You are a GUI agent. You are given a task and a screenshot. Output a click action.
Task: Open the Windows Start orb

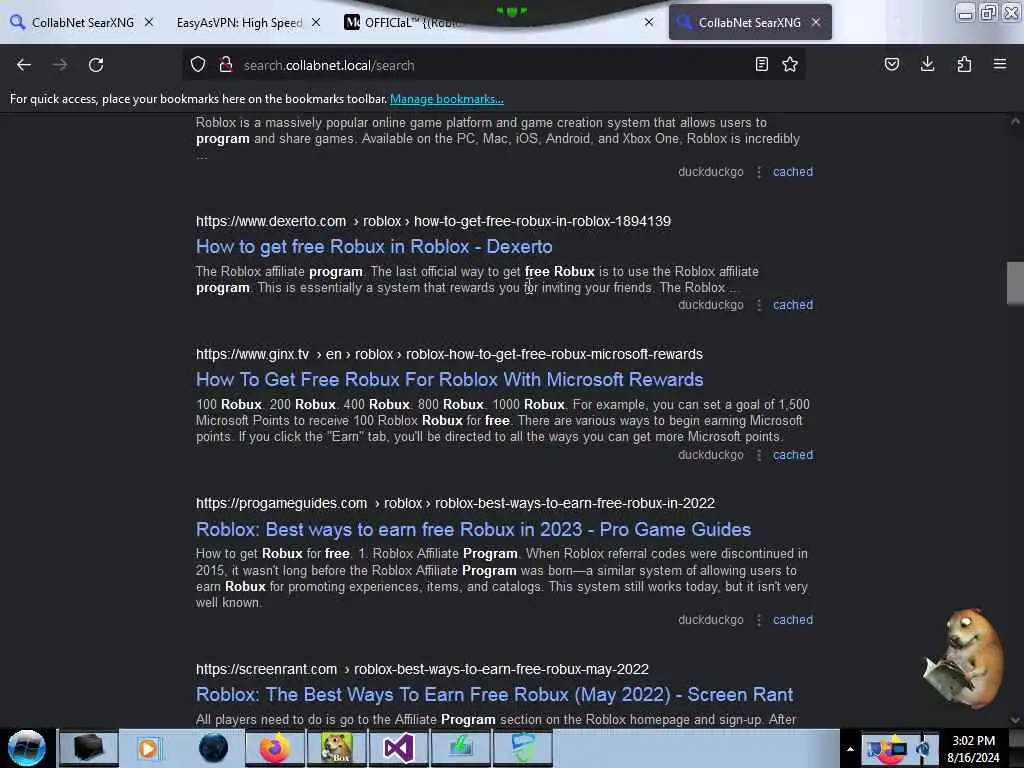pos(27,748)
